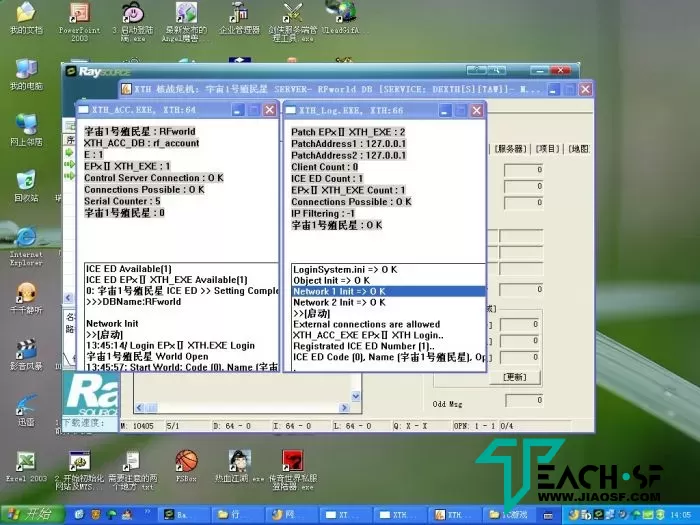Open the 开始 Start menu
Image resolution: width=700 pixels, height=525 pixels.
[x=32, y=515]
